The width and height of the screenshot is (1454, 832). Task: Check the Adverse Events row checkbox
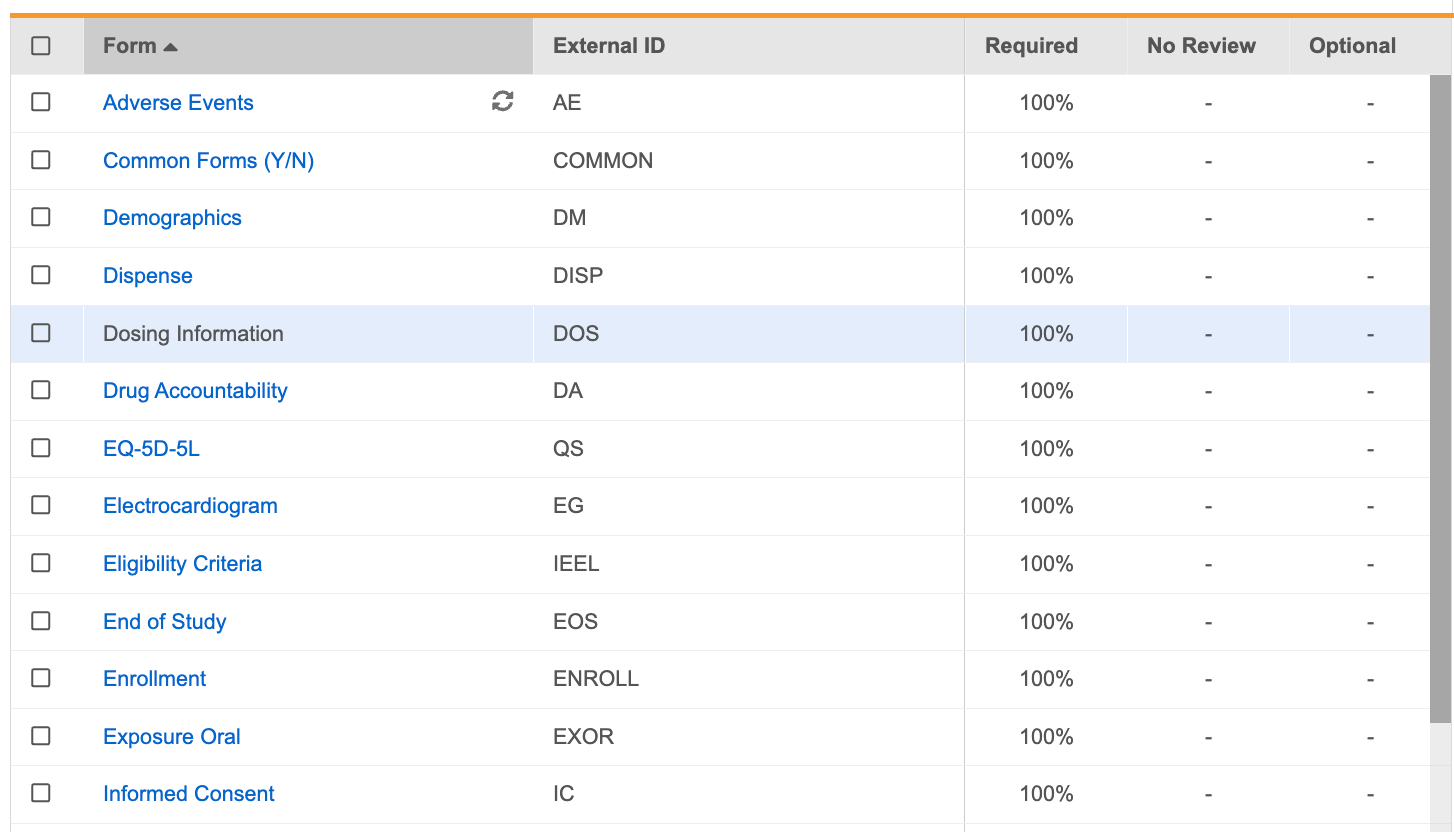(41, 102)
